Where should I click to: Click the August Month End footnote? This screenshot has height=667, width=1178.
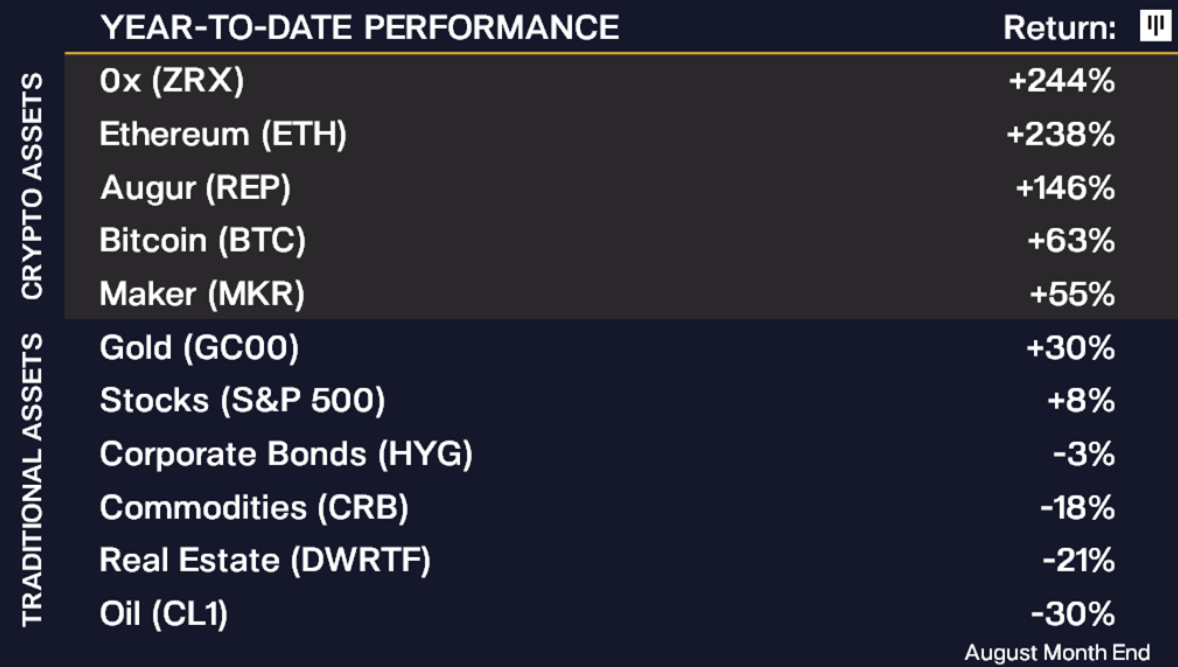coord(1057,652)
